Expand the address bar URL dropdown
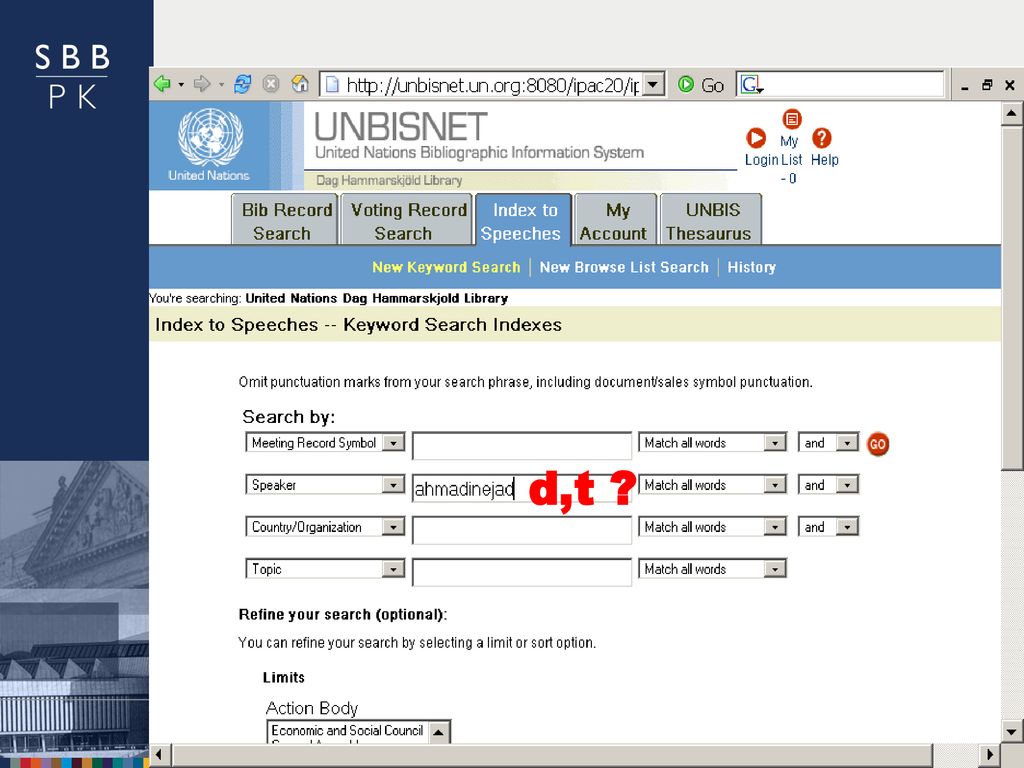 coord(654,84)
